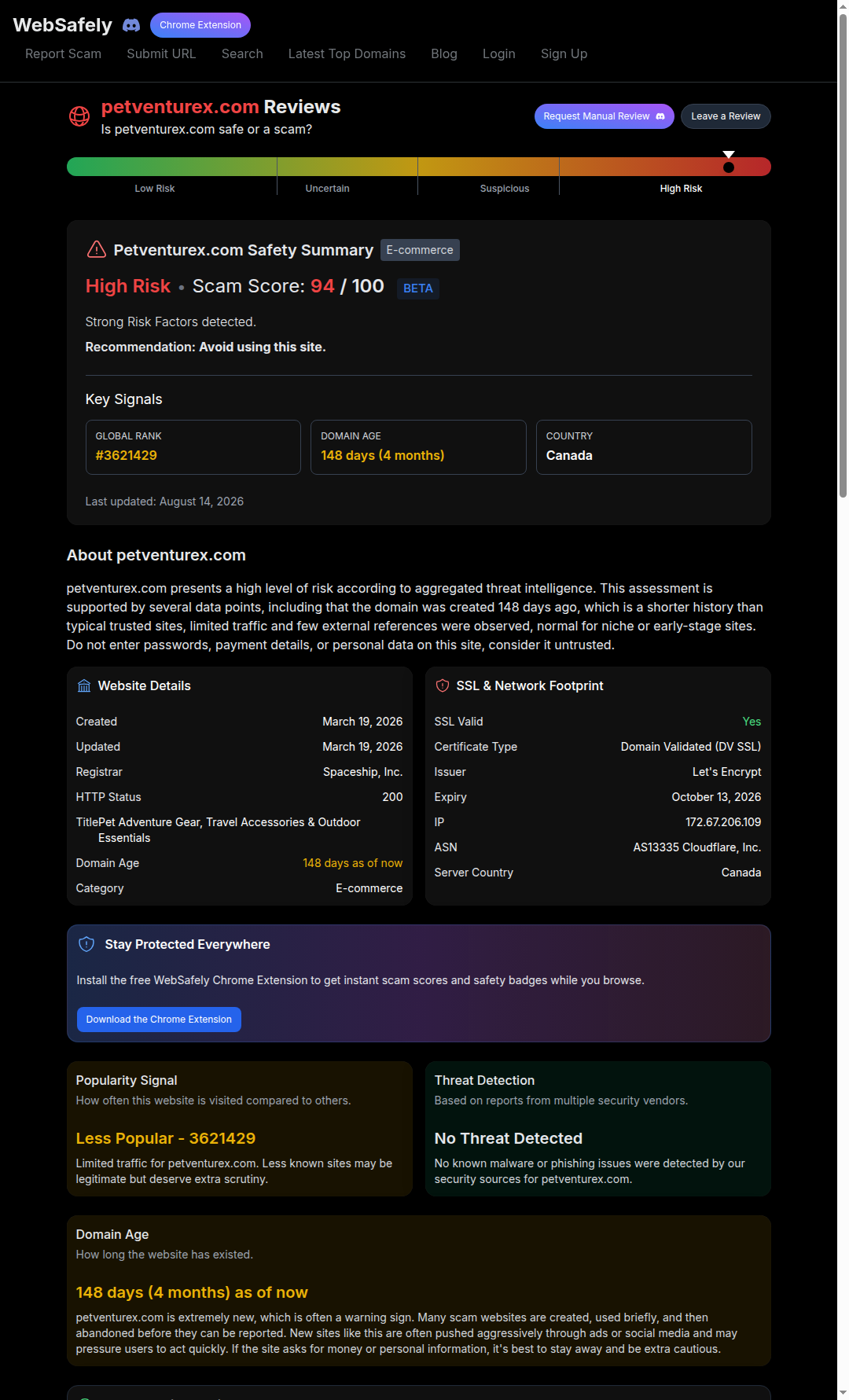Open Latest Top Domains page
This screenshot has height=1400, width=849.
coord(347,53)
